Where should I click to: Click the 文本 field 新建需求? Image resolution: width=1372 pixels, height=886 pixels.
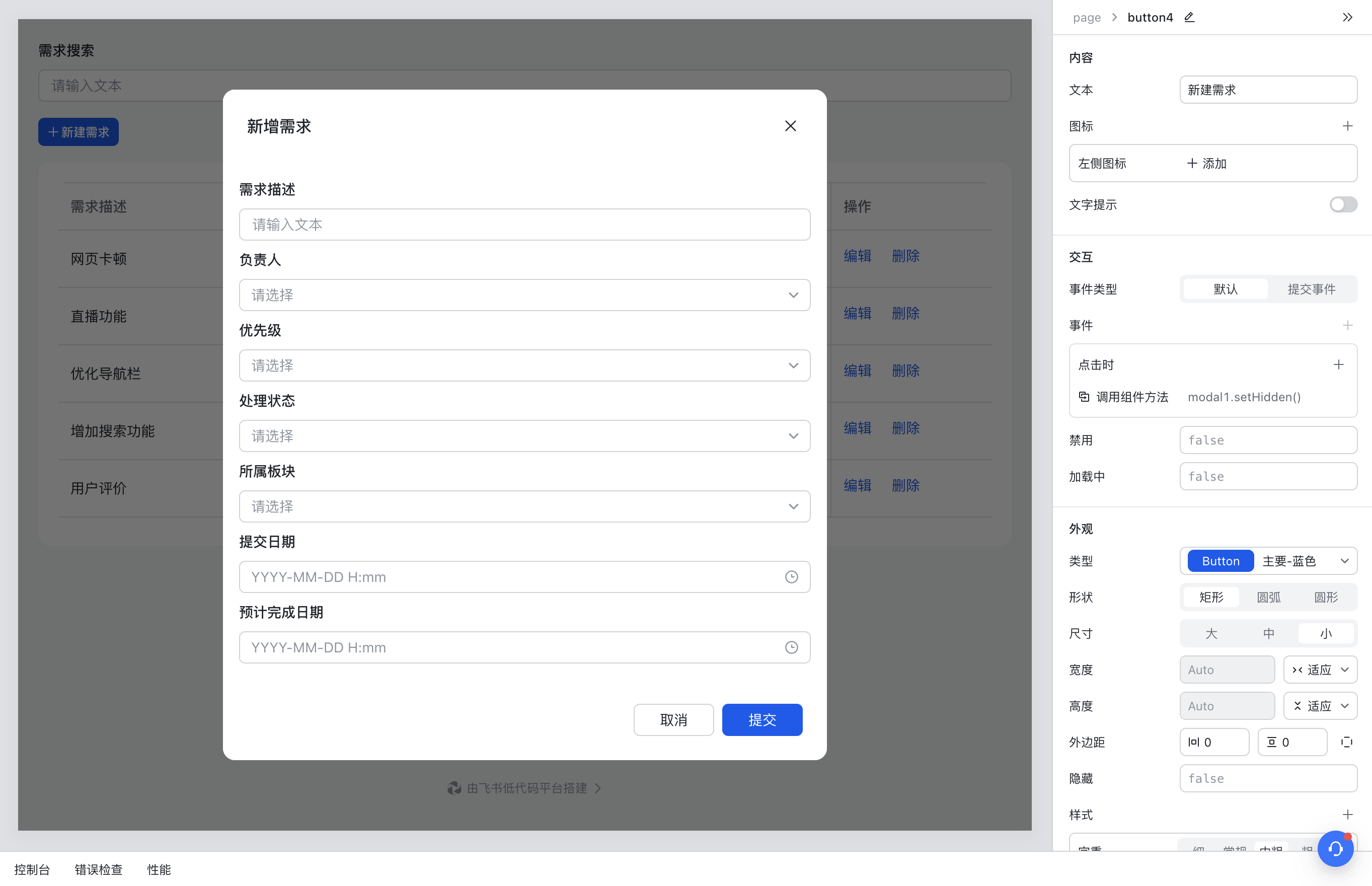1268,90
